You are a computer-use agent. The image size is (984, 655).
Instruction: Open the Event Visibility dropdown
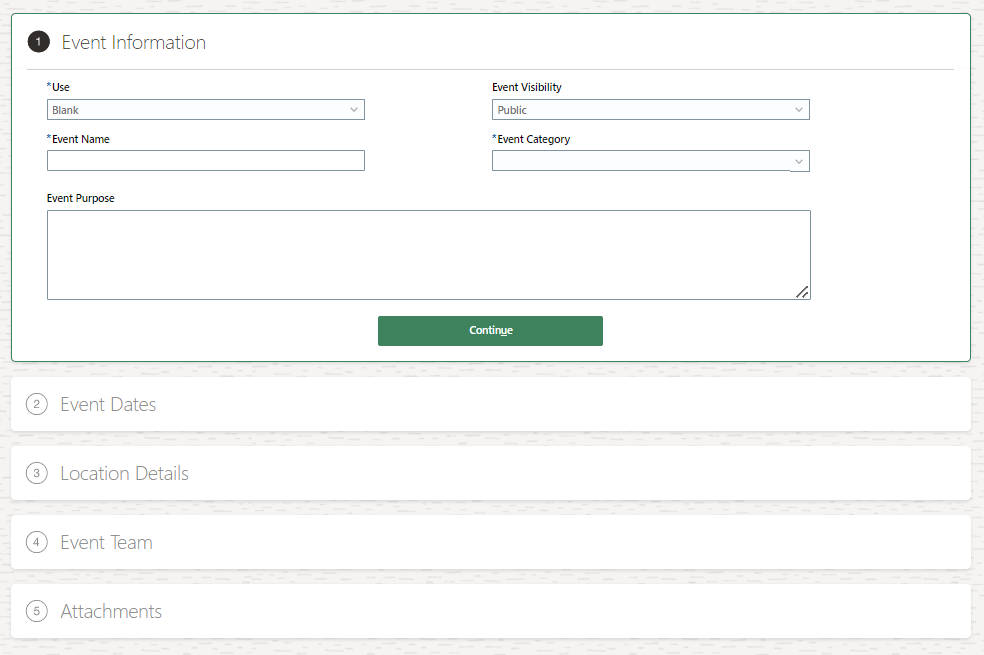pyautogui.click(x=650, y=110)
